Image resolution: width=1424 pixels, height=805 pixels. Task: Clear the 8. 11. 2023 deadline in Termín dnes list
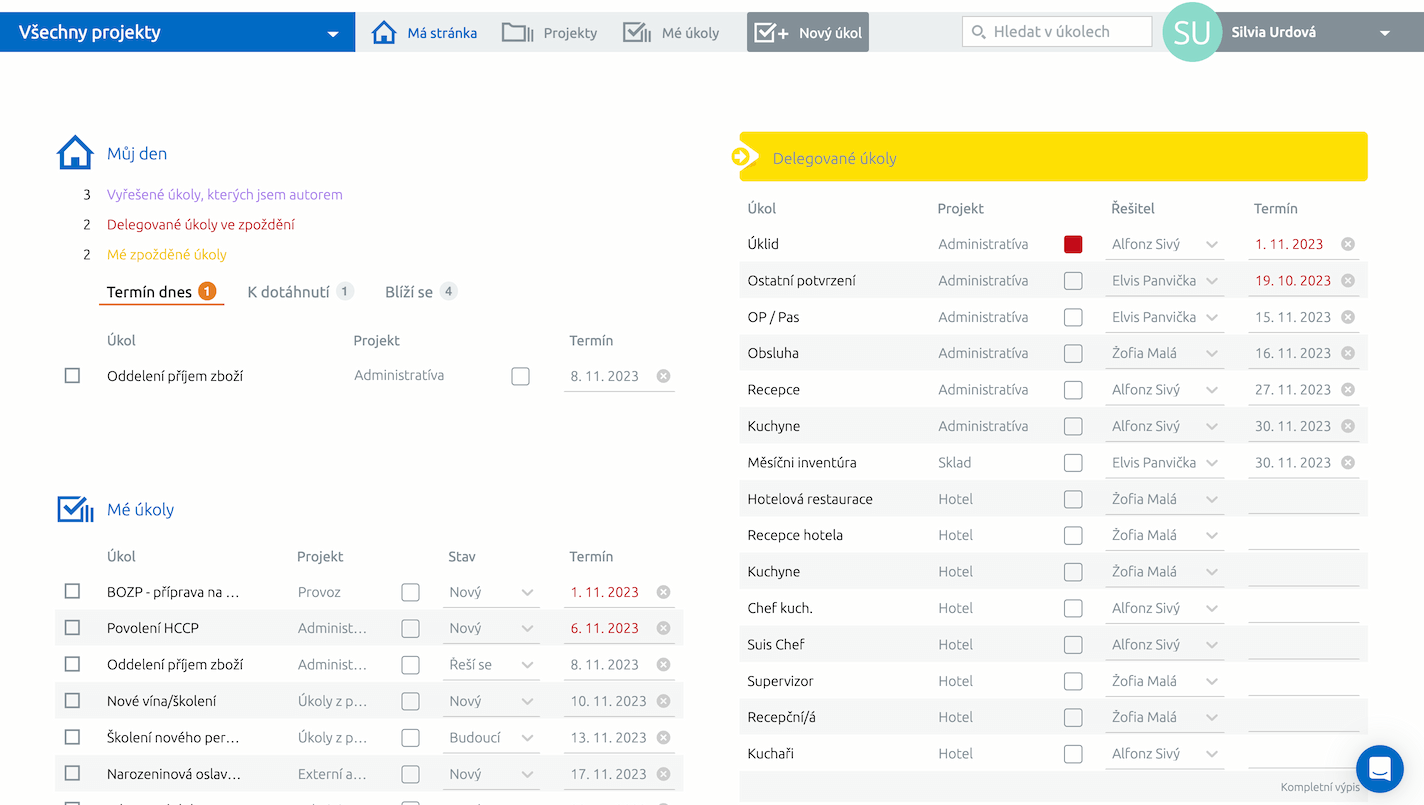[663, 376]
